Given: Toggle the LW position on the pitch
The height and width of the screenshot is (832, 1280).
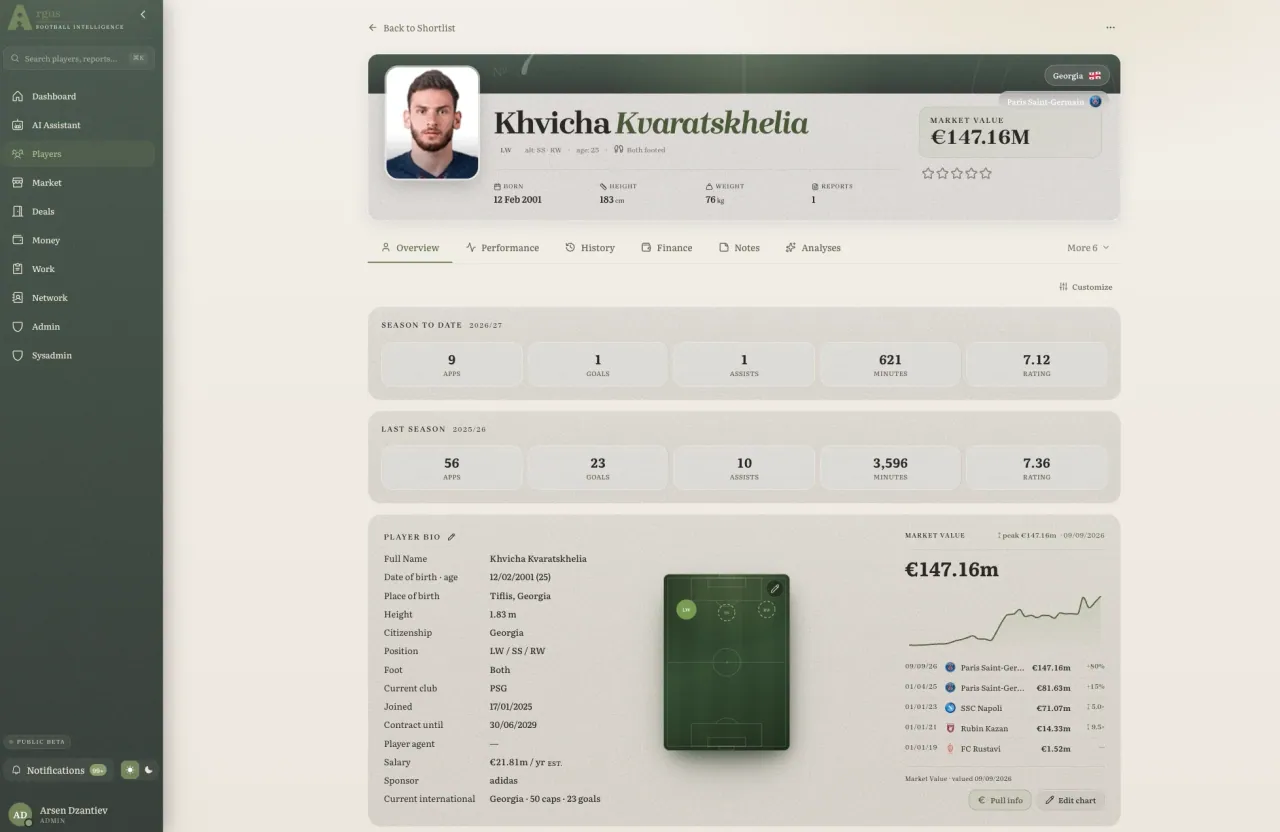Looking at the screenshot, I should [686, 609].
